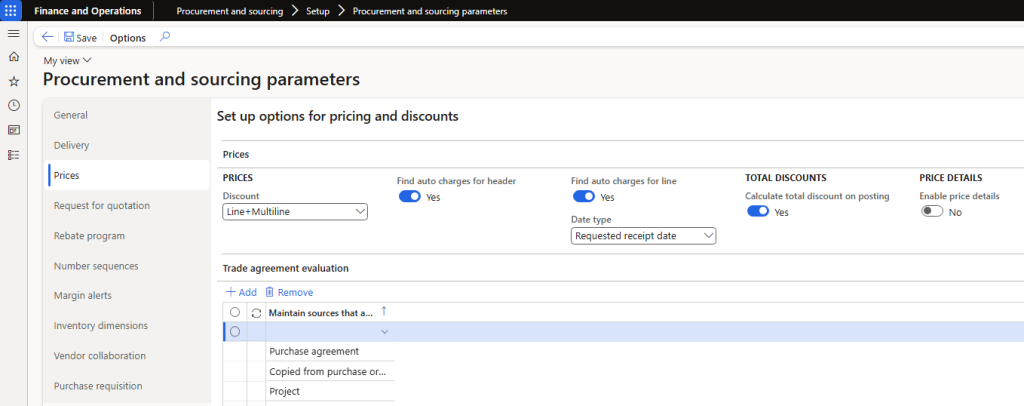Disable Calculate total discount on posting
Viewport: 1024px width, 406px height.
click(x=758, y=212)
